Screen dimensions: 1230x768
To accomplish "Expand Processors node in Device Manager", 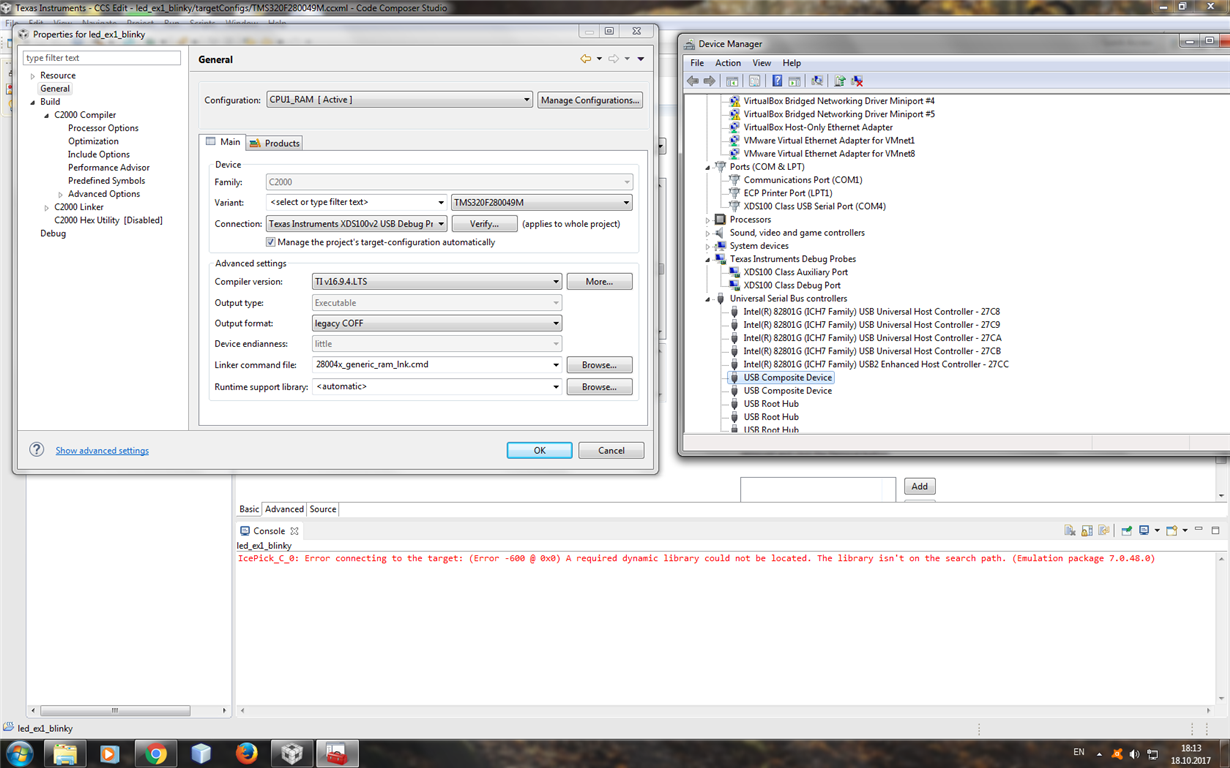I will tap(708, 220).
